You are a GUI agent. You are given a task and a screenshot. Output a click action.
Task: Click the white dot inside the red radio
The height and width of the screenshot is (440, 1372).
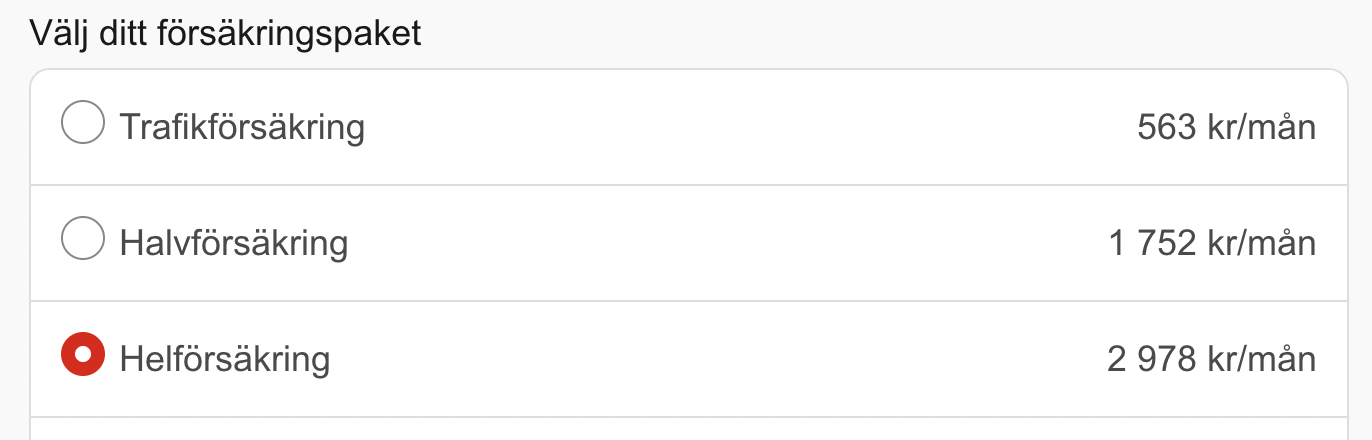point(83,356)
